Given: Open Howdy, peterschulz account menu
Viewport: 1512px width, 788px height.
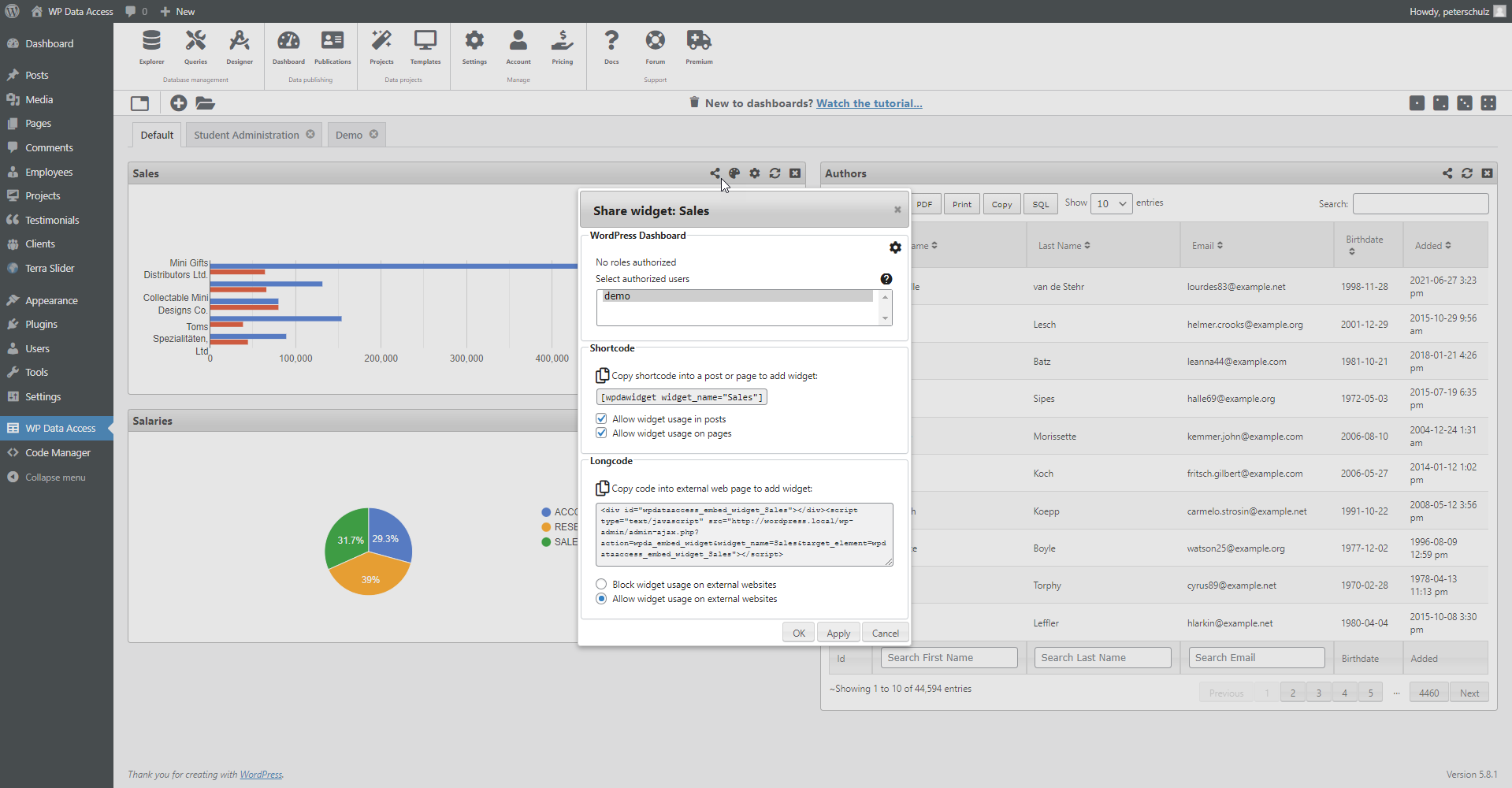Looking at the screenshot, I should click(x=1458, y=11).
